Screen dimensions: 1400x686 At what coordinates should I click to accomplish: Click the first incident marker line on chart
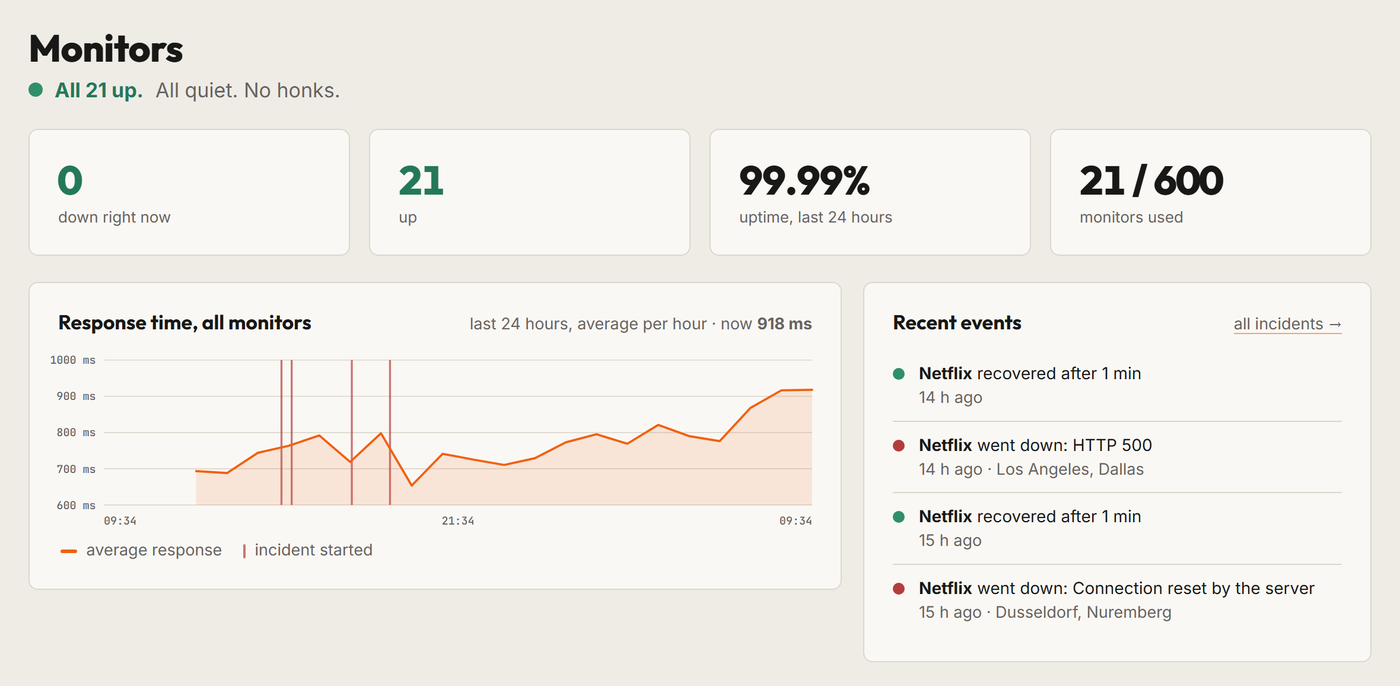coord(281,432)
